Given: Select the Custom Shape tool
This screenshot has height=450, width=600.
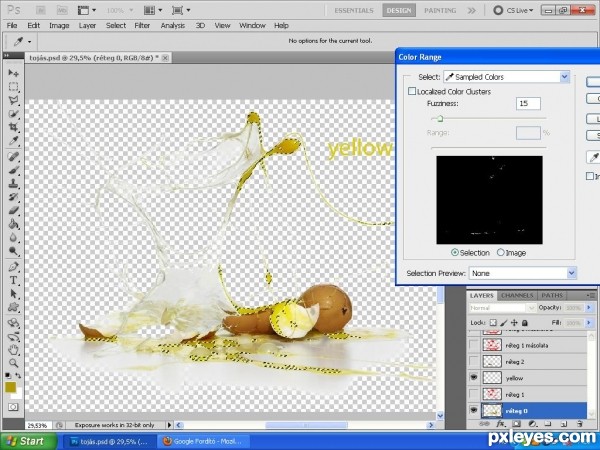Looking at the screenshot, I should (x=13, y=307).
